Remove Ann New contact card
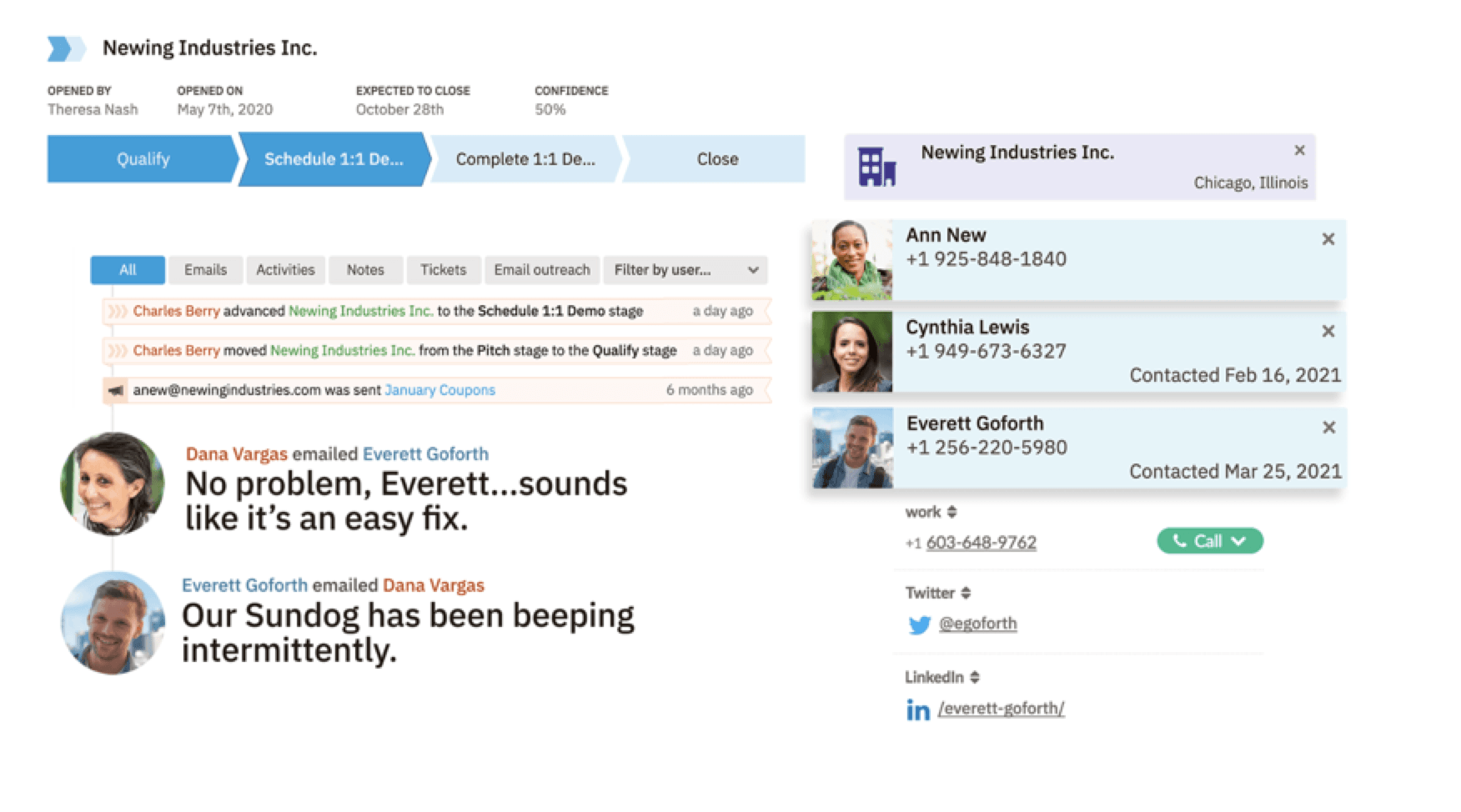 point(1328,239)
